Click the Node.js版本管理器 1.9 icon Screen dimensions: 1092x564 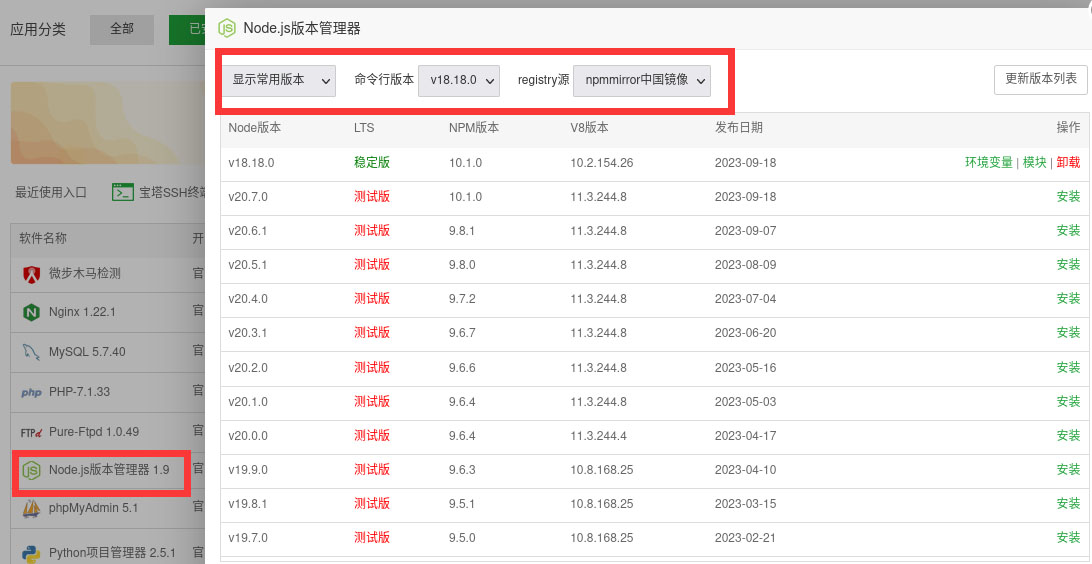pyautogui.click(x=31, y=471)
